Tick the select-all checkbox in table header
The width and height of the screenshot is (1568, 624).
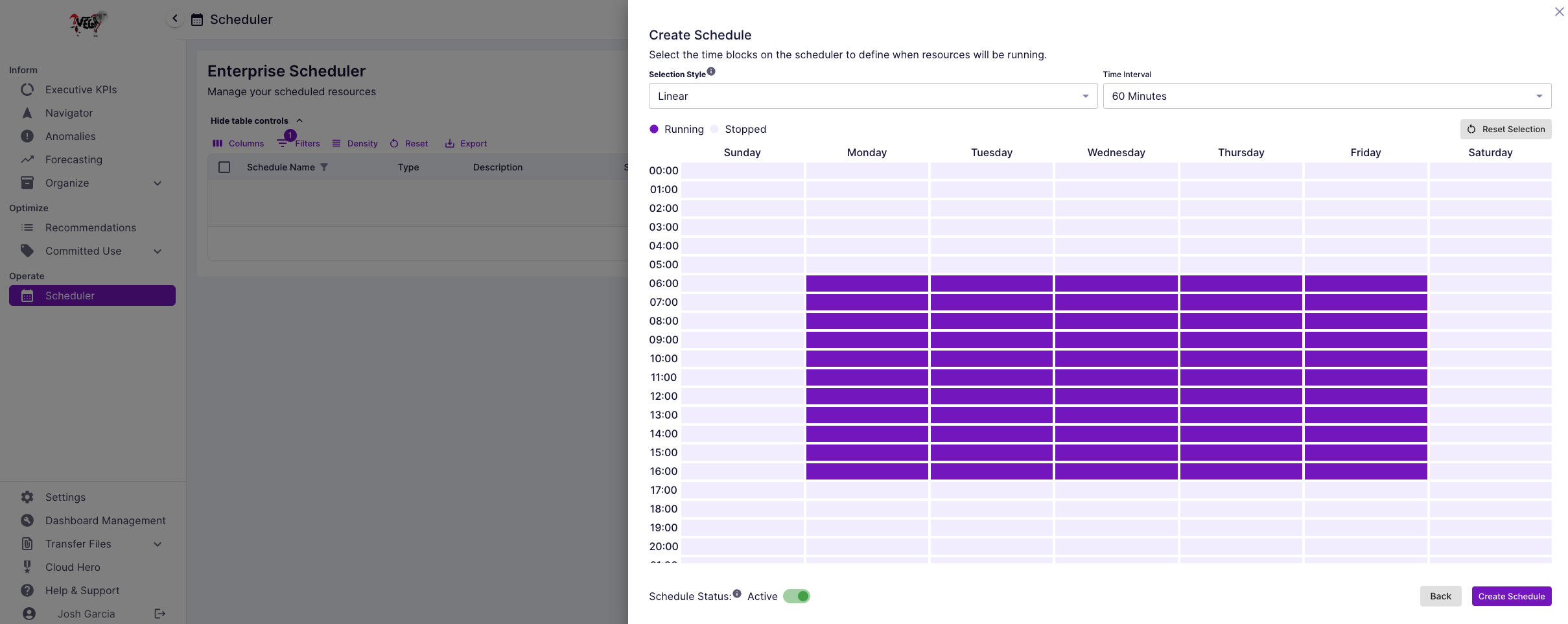click(224, 167)
